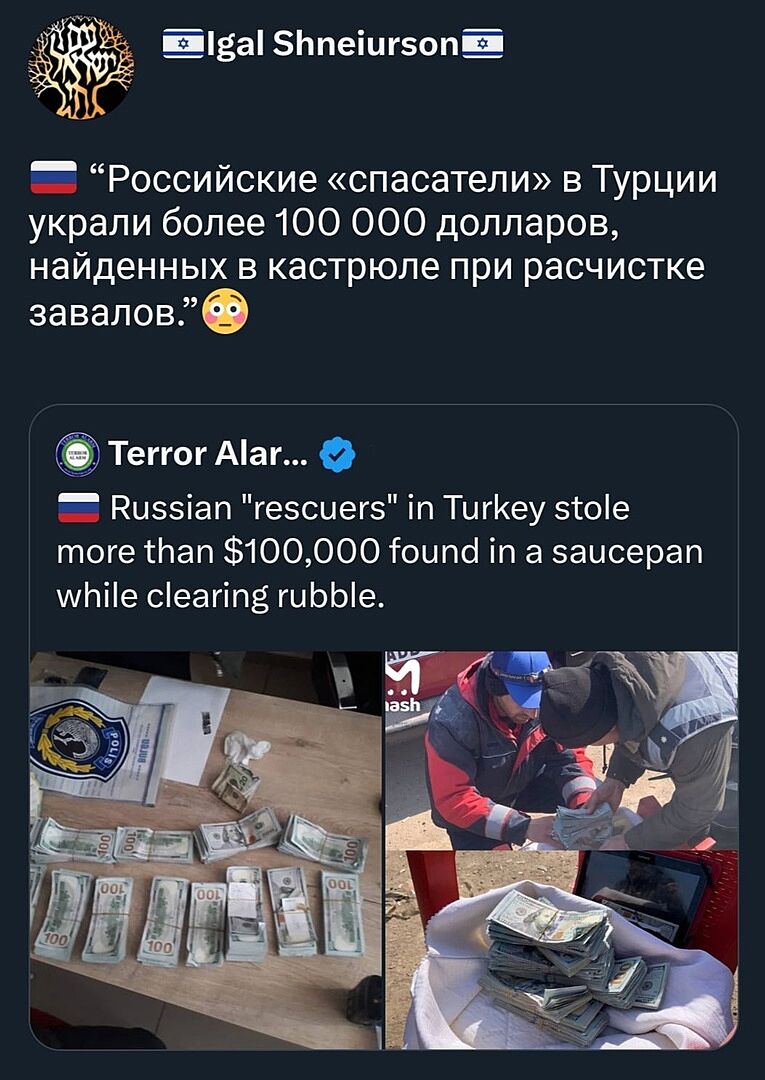Open the quoted tweet's English text
The width and height of the screenshot is (765, 1080).
pos(379,552)
